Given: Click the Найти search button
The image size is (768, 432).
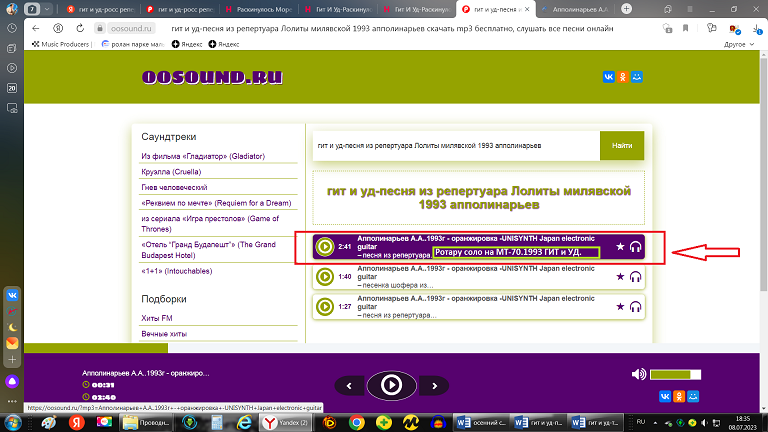Looking at the screenshot, I should click(622, 145).
